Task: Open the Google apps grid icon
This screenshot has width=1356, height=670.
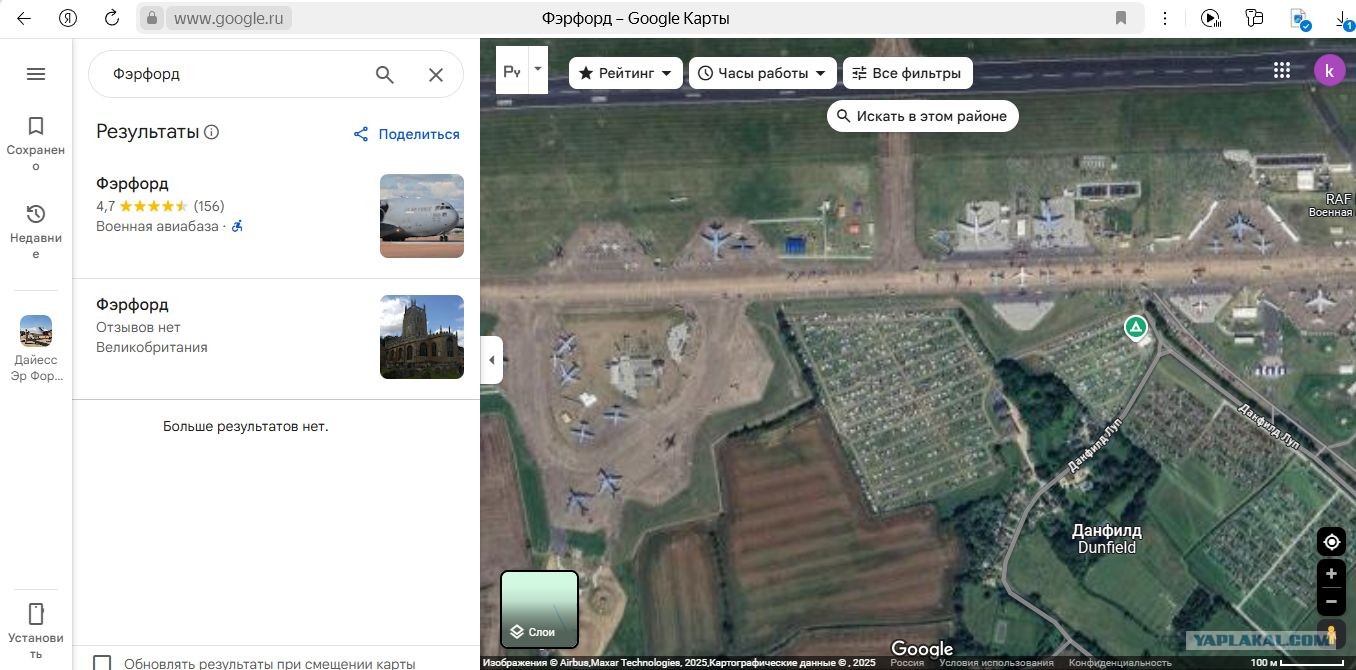Action: pos(1282,70)
